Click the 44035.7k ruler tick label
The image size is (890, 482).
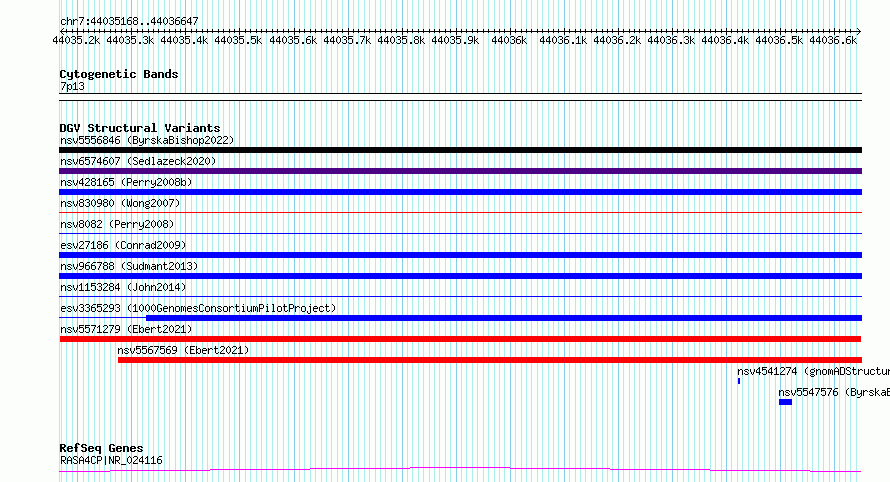tap(347, 40)
